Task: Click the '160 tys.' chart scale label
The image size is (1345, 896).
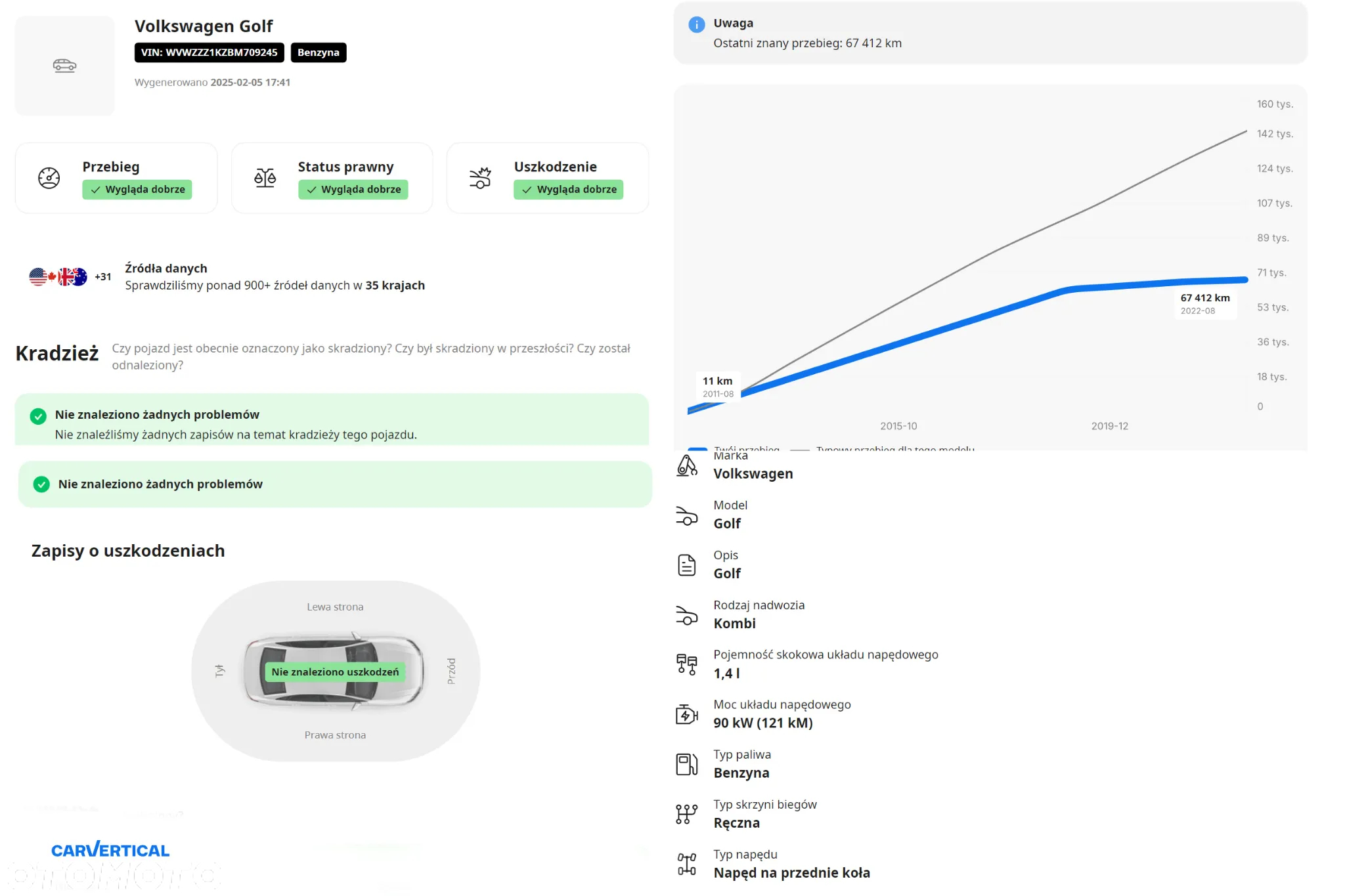Action: click(1275, 104)
